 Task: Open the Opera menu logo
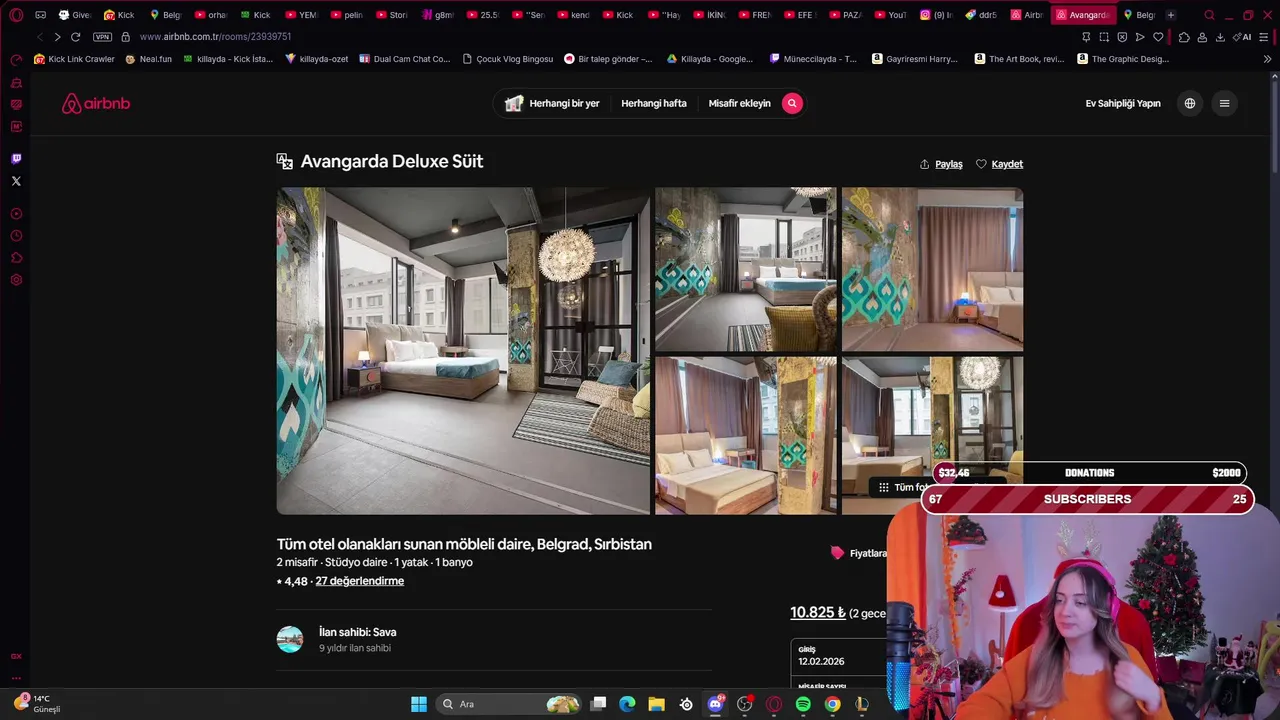pos(16,15)
